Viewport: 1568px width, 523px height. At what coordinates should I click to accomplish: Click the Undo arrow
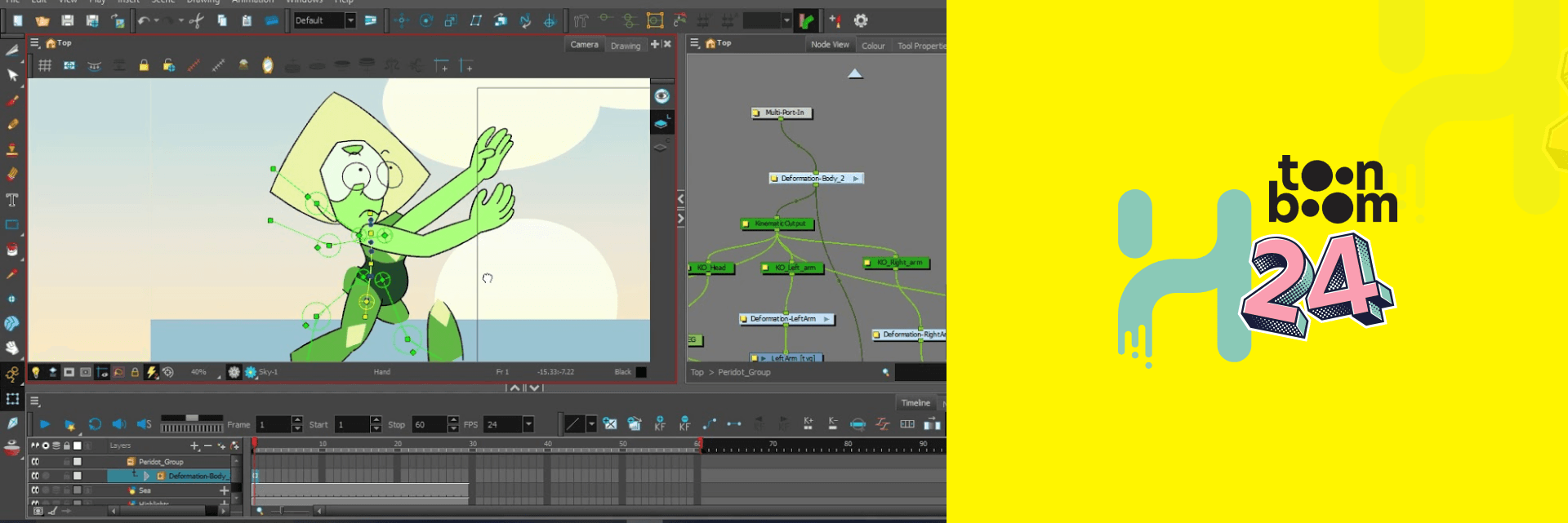(144, 20)
